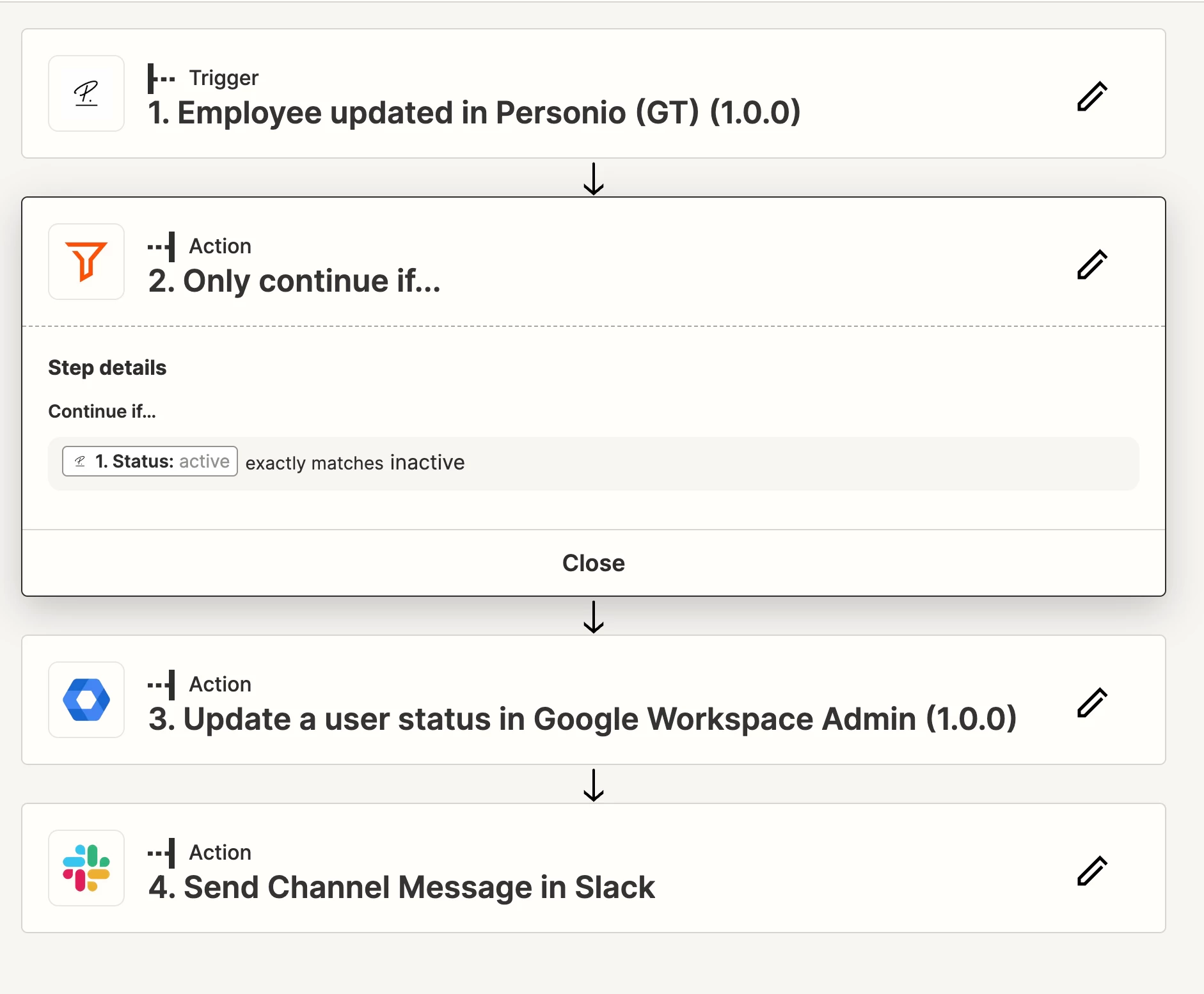Click the orange Filter funnel icon

pos(86,262)
